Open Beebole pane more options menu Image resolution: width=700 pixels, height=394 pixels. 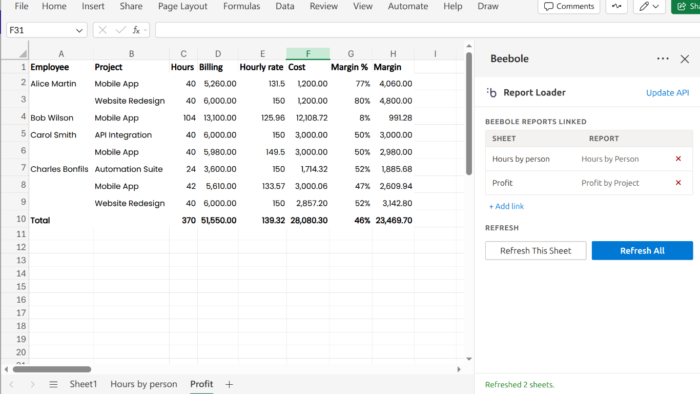coord(662,58)
